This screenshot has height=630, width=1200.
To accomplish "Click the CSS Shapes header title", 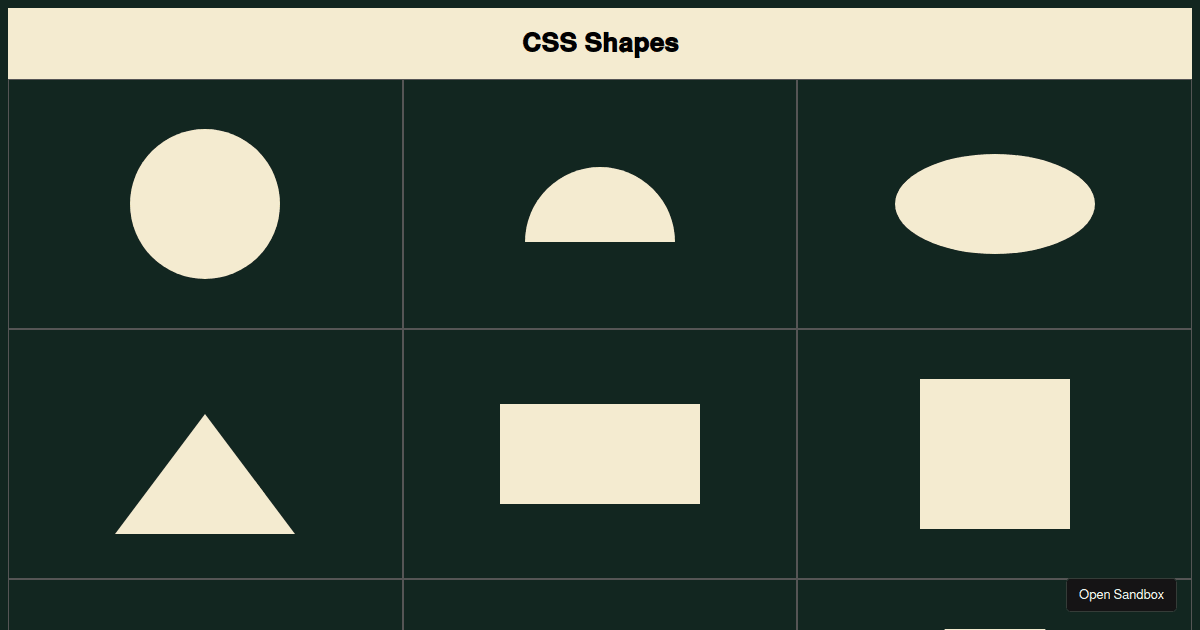I will tap(600, 43).
